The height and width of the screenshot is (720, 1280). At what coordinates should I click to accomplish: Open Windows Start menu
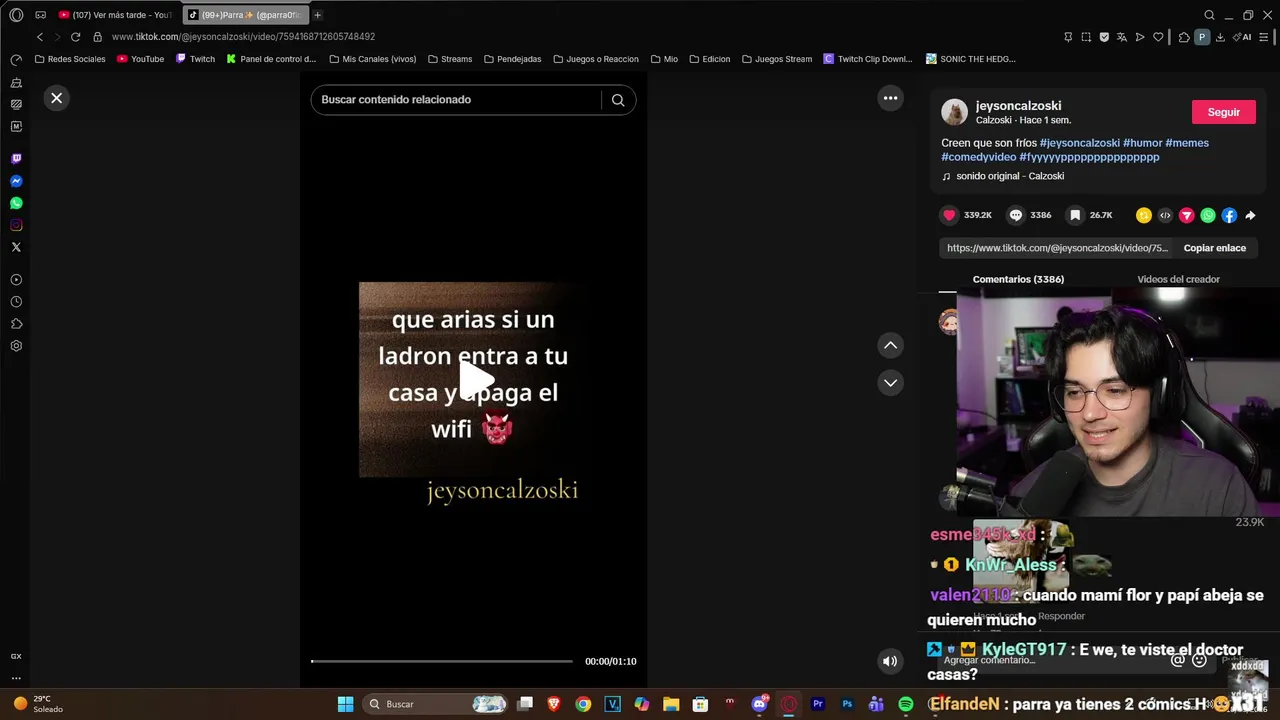[345, 704]
